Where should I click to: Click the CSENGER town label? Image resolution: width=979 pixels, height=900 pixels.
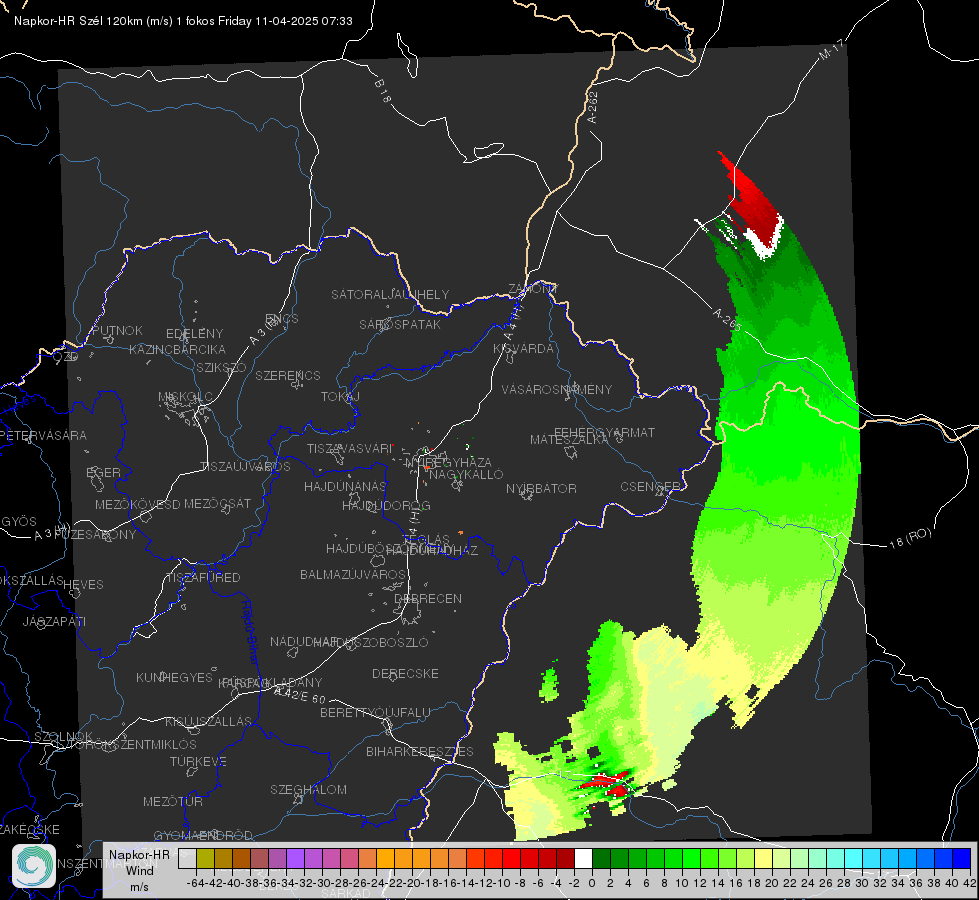pos(650,487)
